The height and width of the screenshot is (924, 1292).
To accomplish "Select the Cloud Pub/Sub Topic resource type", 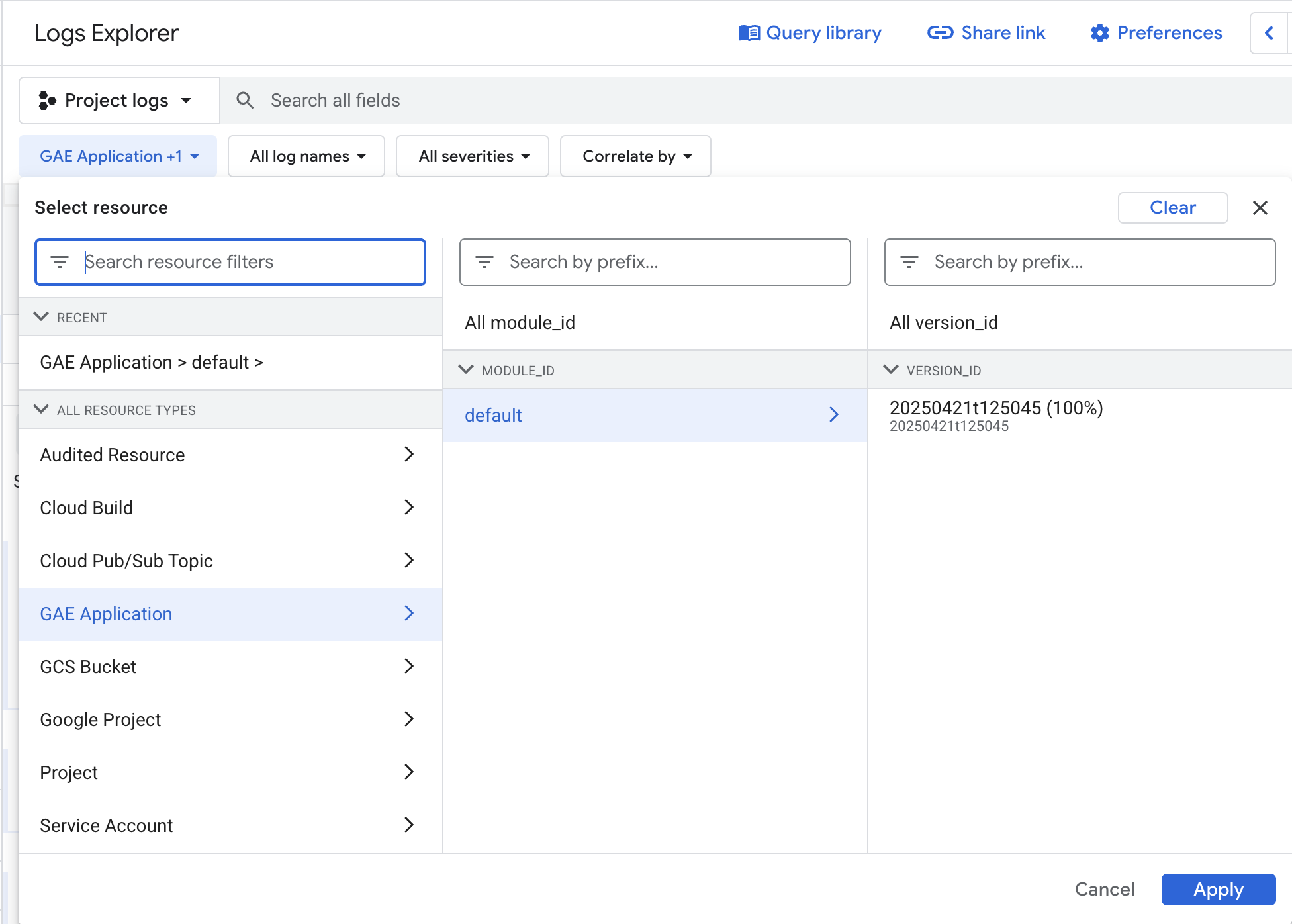I will (230, 561).
